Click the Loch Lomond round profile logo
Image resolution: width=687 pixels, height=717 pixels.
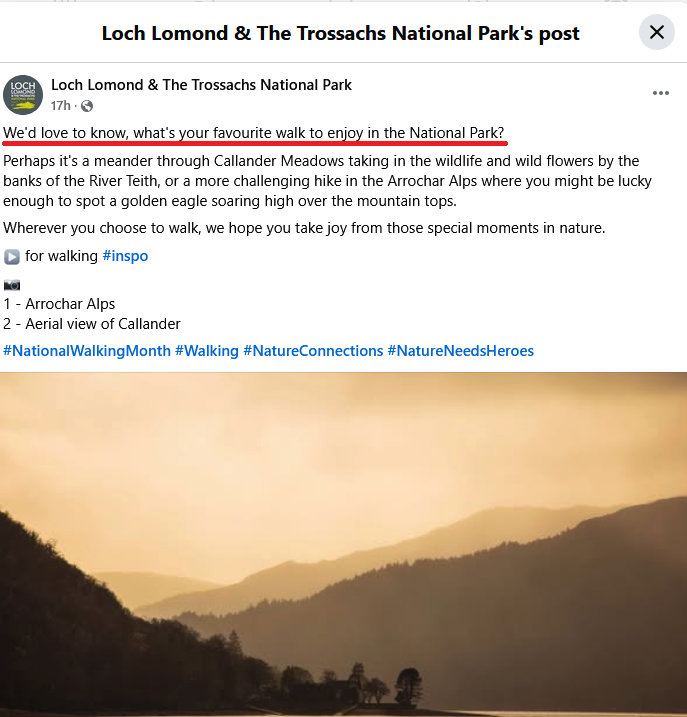point(23,95)
